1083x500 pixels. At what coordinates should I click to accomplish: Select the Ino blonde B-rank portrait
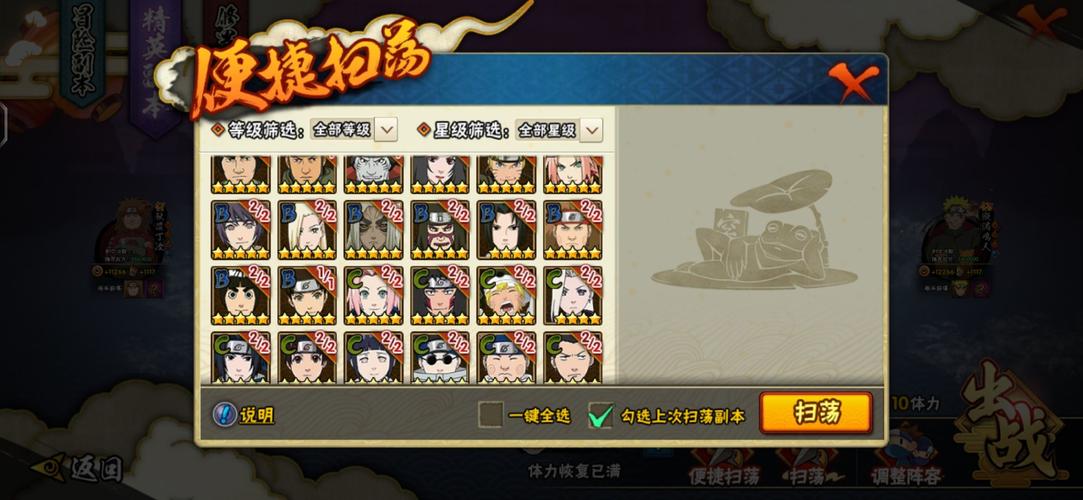tap(307, 230)
